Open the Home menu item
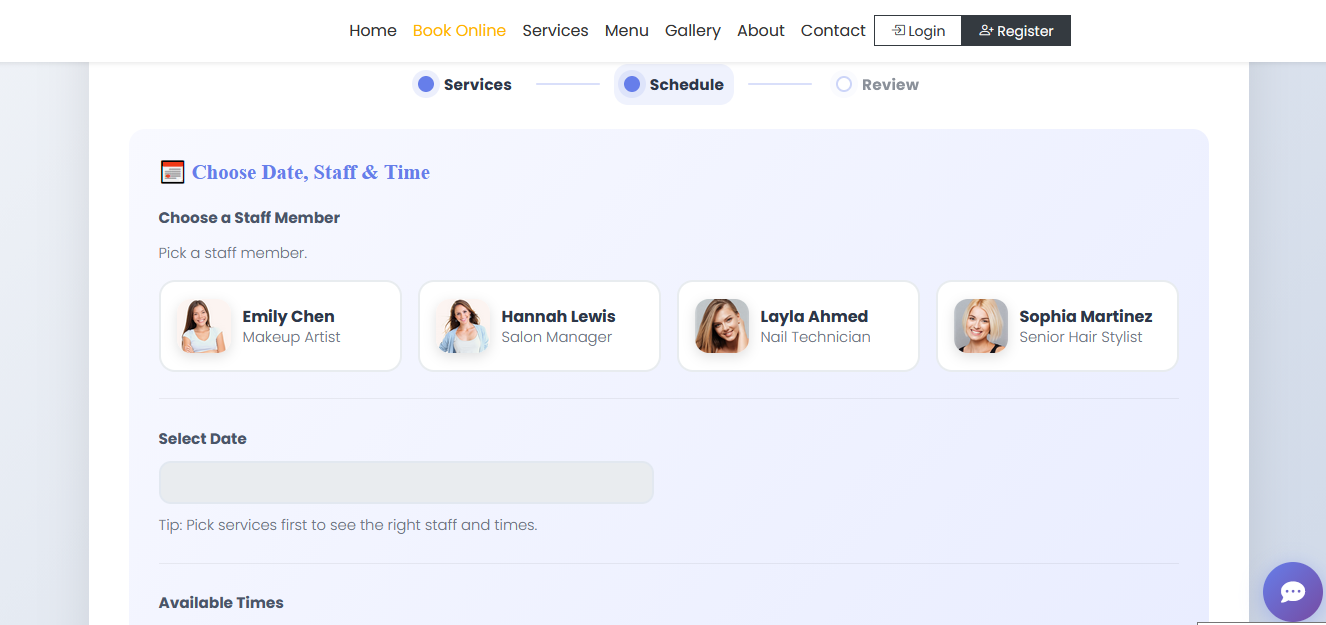 372,30
